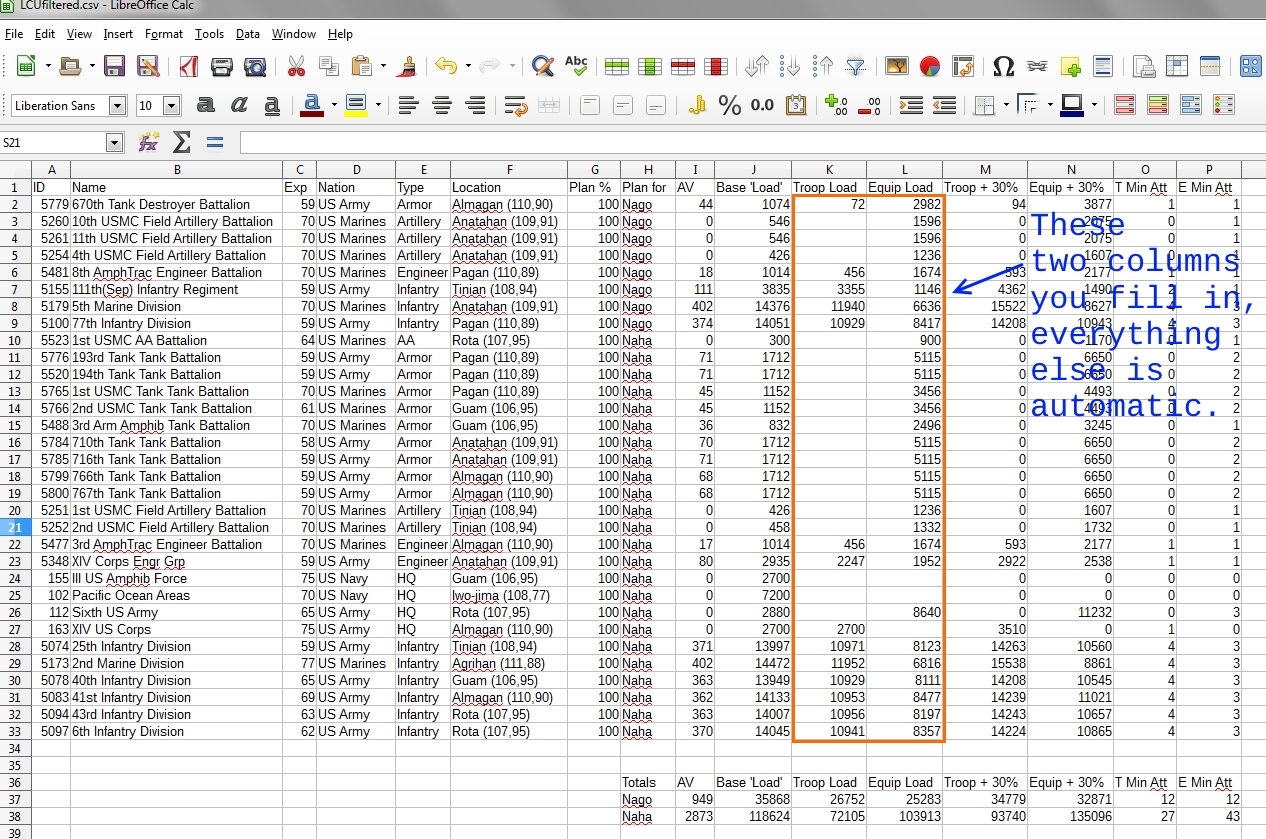Select column L header
Image resolution: width=1266 pixels, height=839 pixels.
tap(905, 170)
